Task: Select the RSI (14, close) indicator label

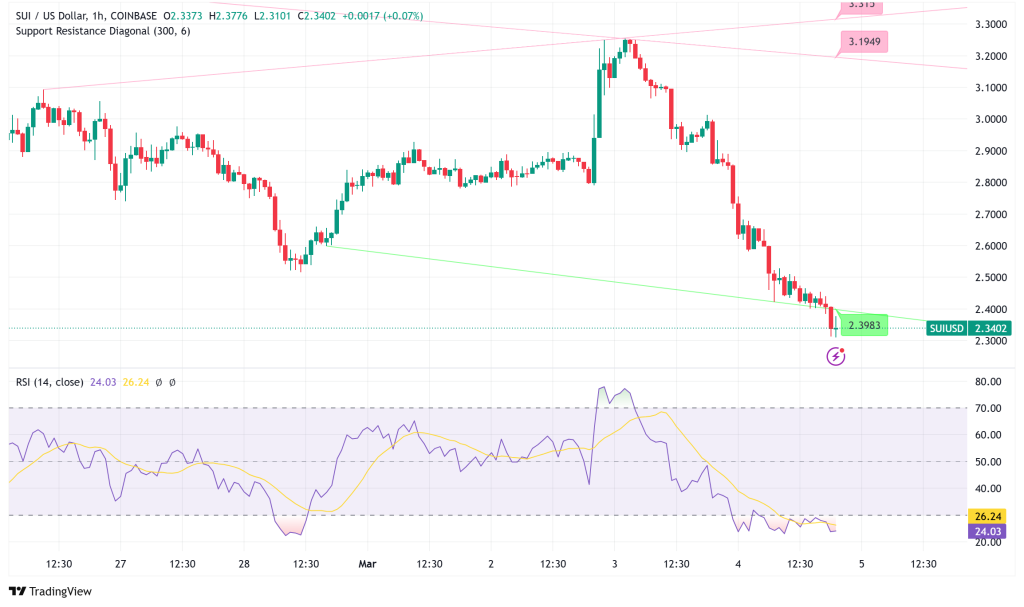Action: (x=50, y=382)
